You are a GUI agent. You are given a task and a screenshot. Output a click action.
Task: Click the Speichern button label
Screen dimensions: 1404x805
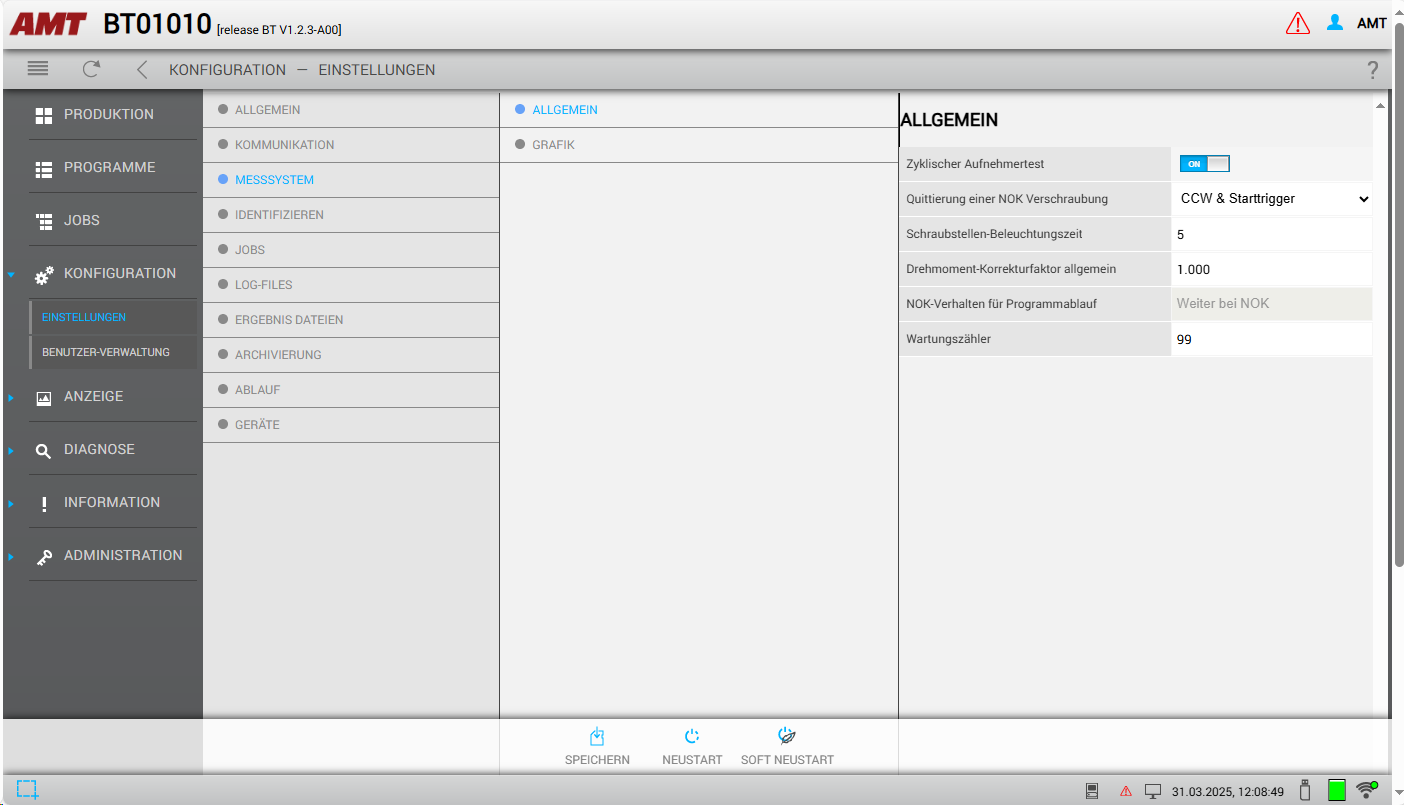point(597,760)
